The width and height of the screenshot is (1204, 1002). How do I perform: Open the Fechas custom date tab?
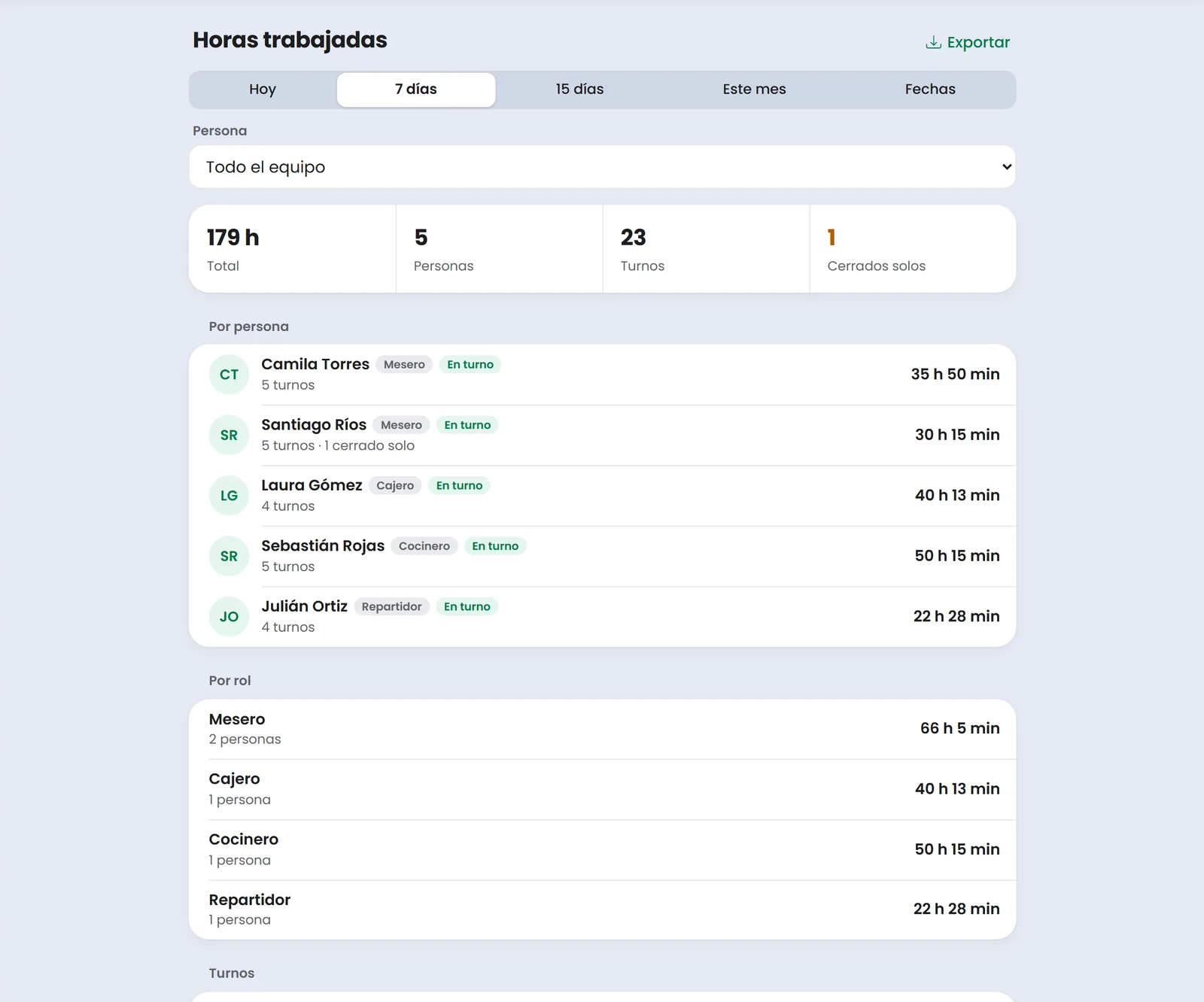930,90
